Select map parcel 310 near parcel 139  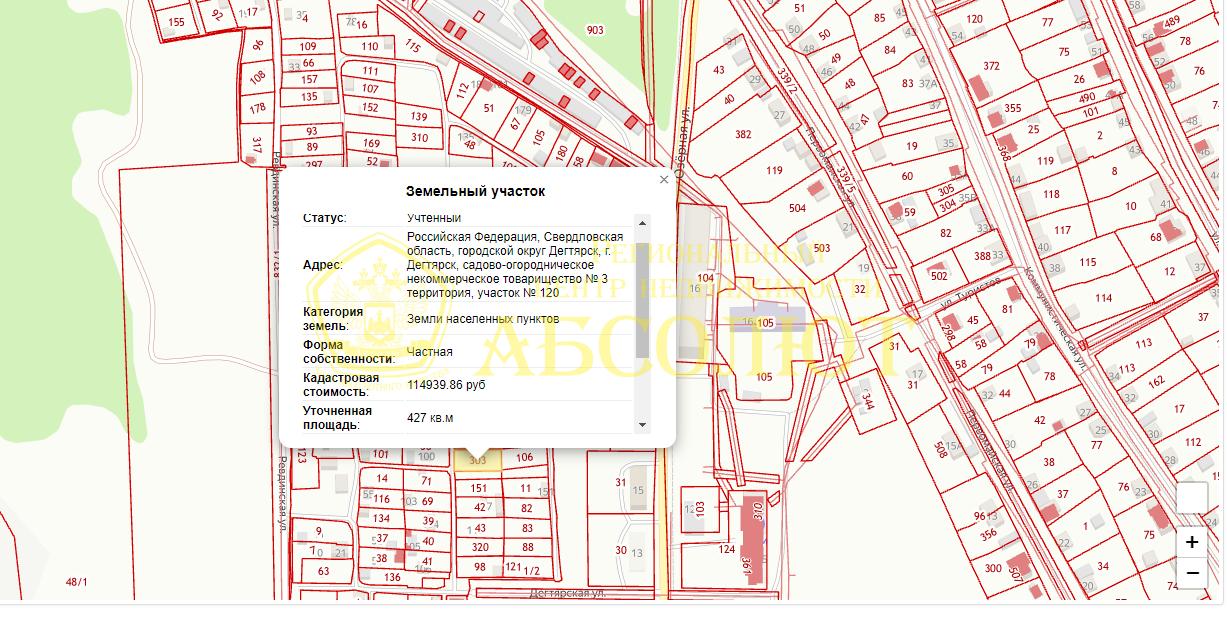(x=419, y=138)
